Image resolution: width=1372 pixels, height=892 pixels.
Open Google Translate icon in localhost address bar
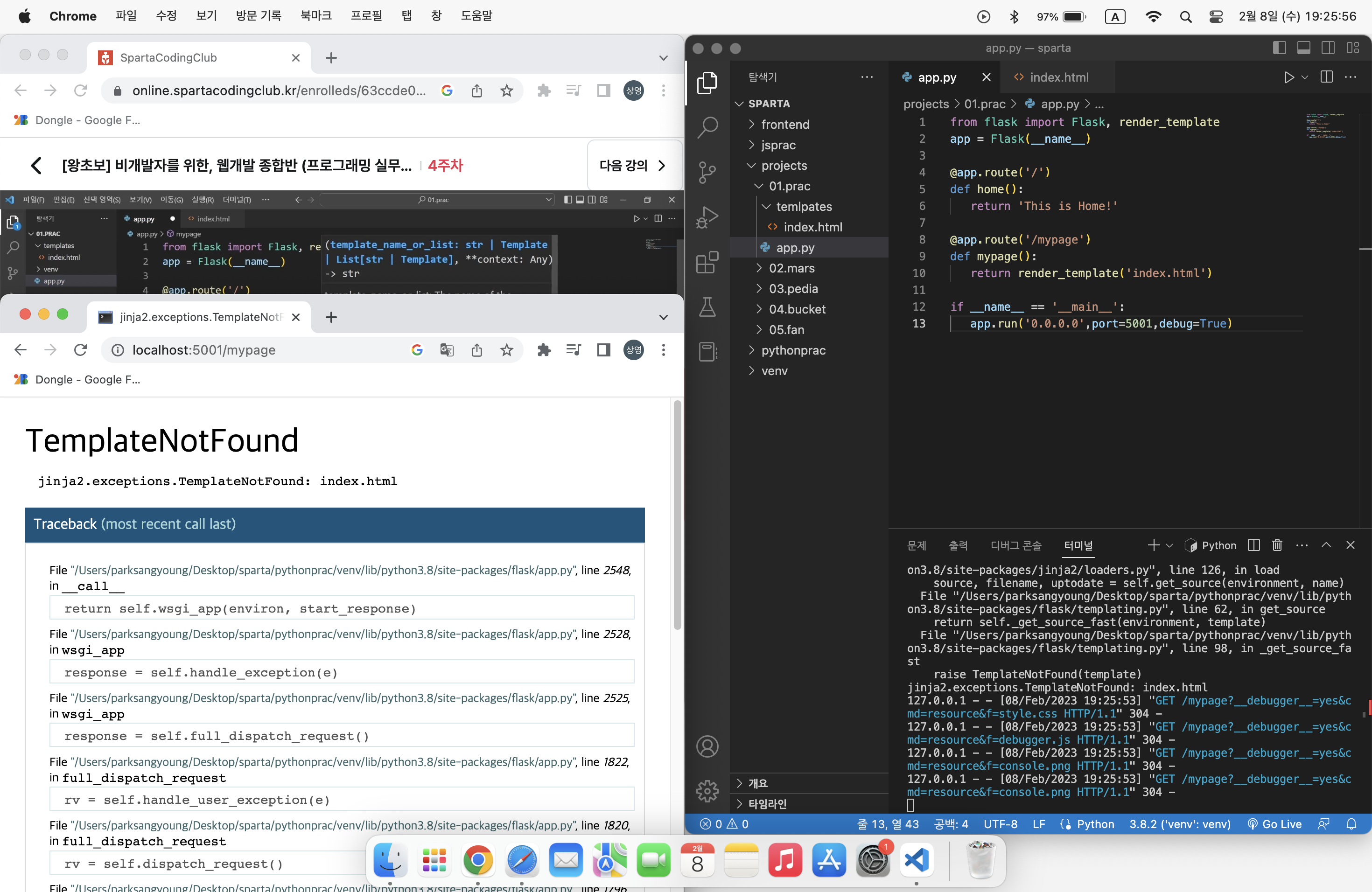[446, 350]
